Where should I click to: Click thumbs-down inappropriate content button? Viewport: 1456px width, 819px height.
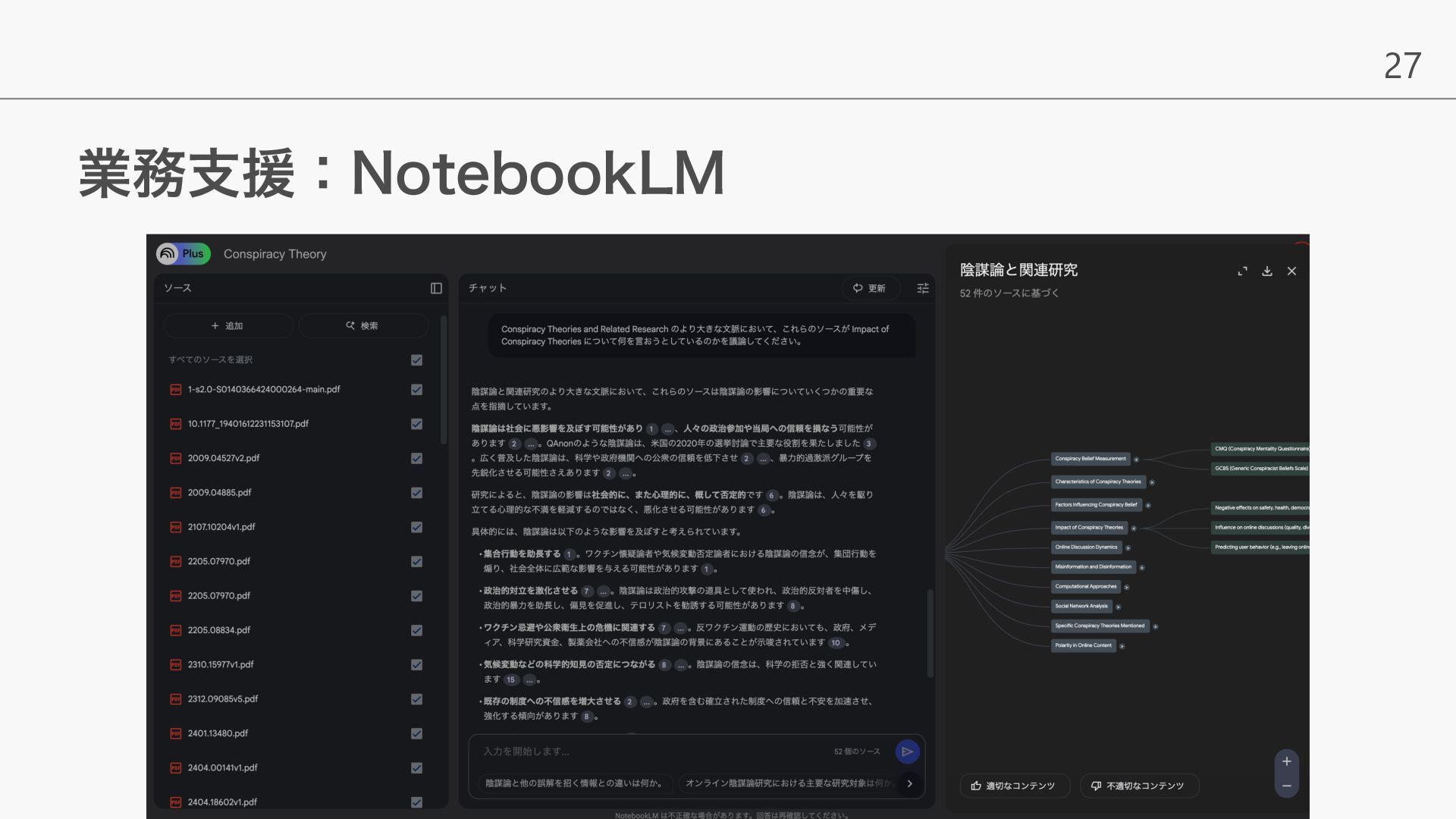1139,786
